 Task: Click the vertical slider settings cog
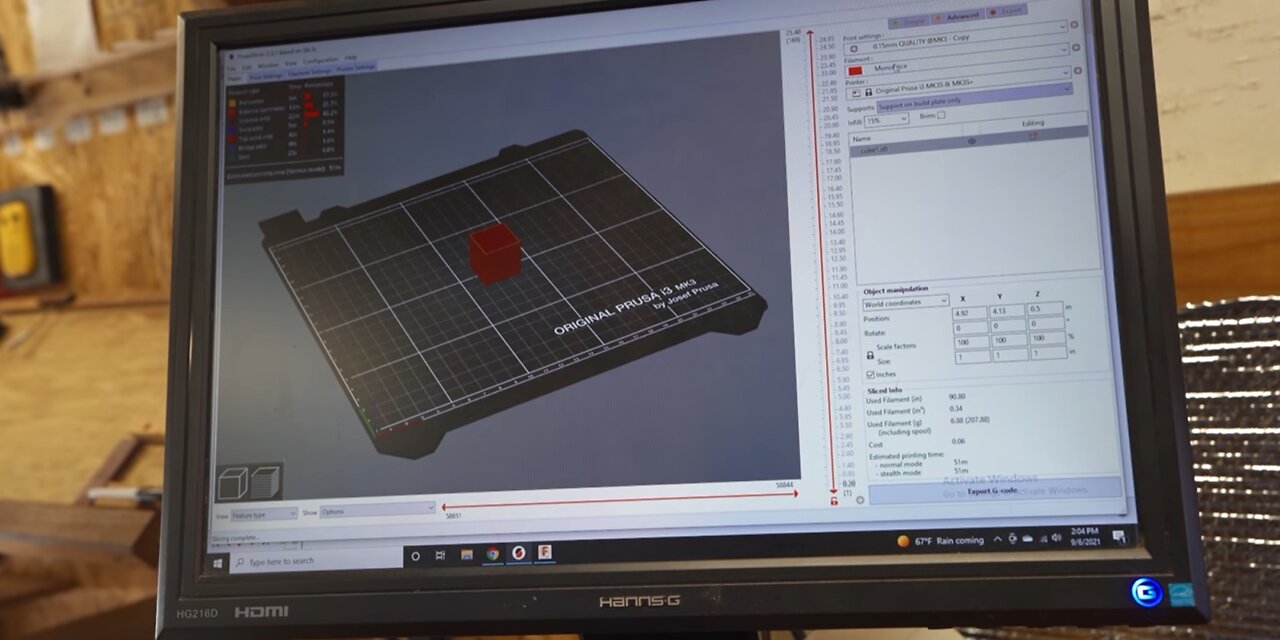pos(860,499)
